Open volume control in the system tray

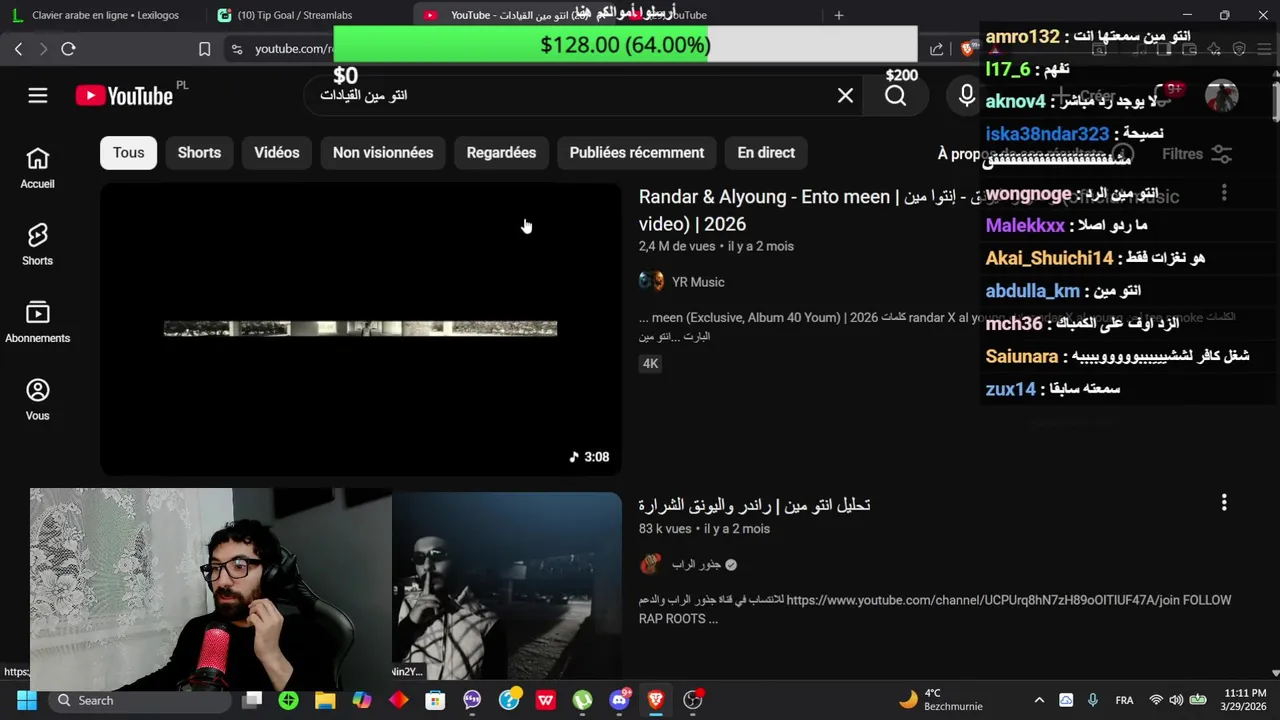[1176, 700]
